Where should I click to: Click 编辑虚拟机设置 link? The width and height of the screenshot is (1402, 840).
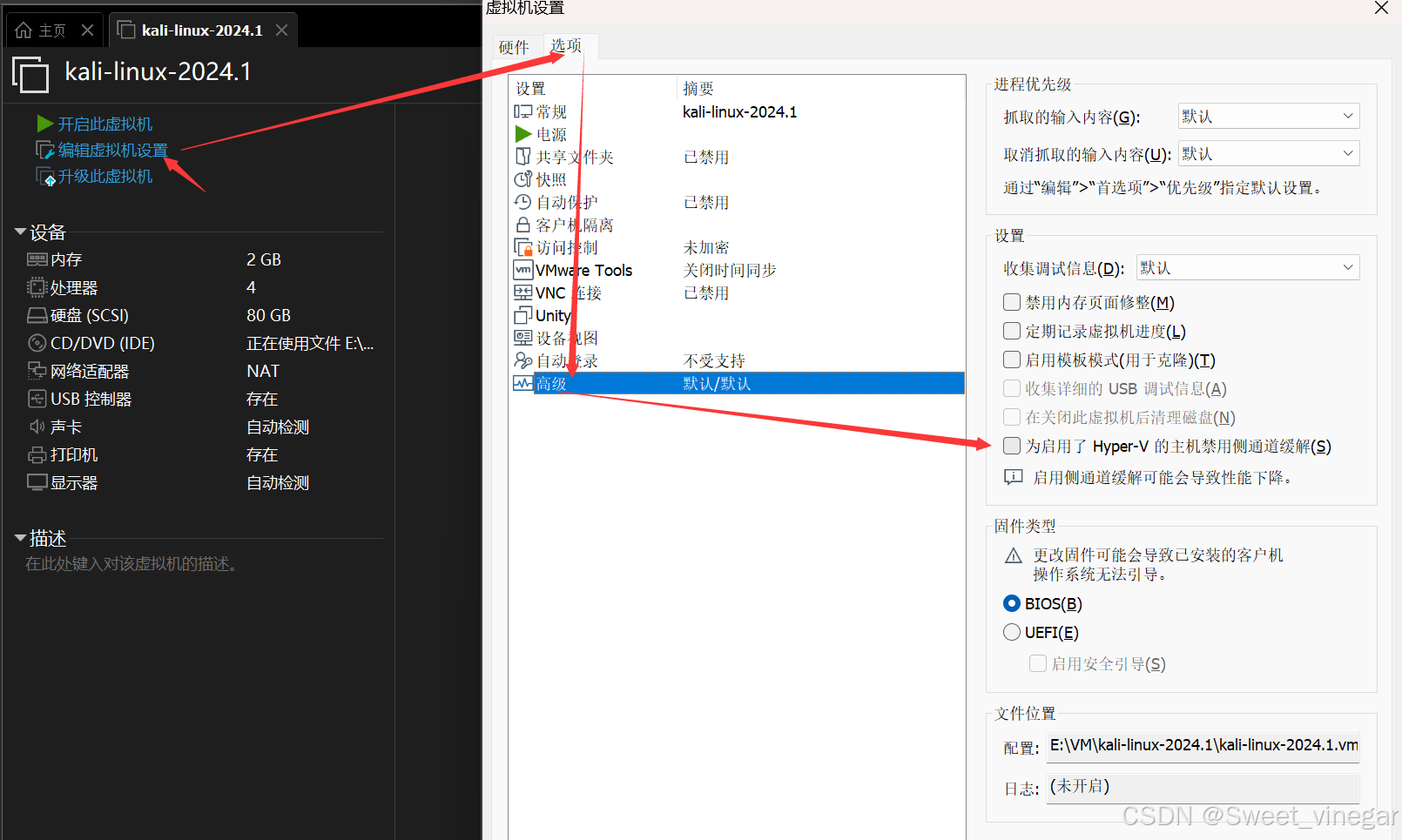113,150
